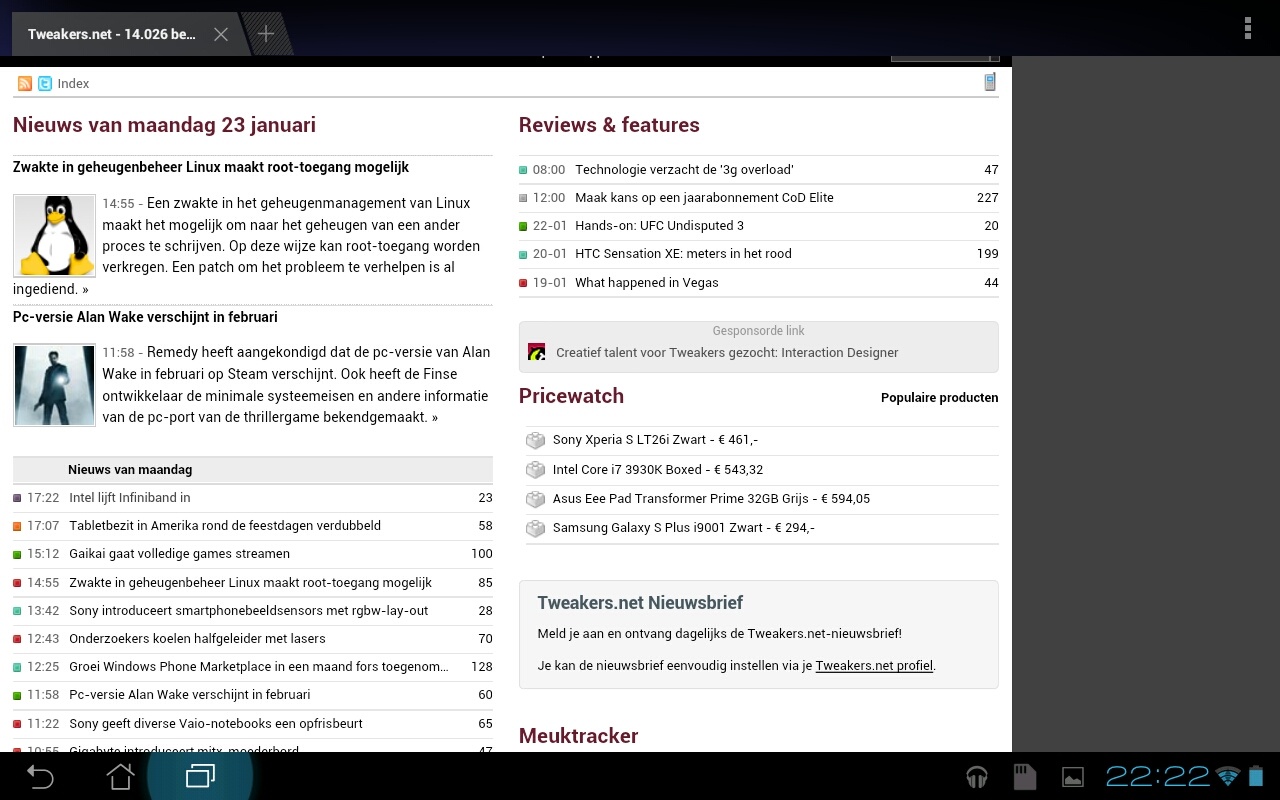Open Intel lijft Infiniband in
Screen dimensions: 1280x800
[130, 497]
